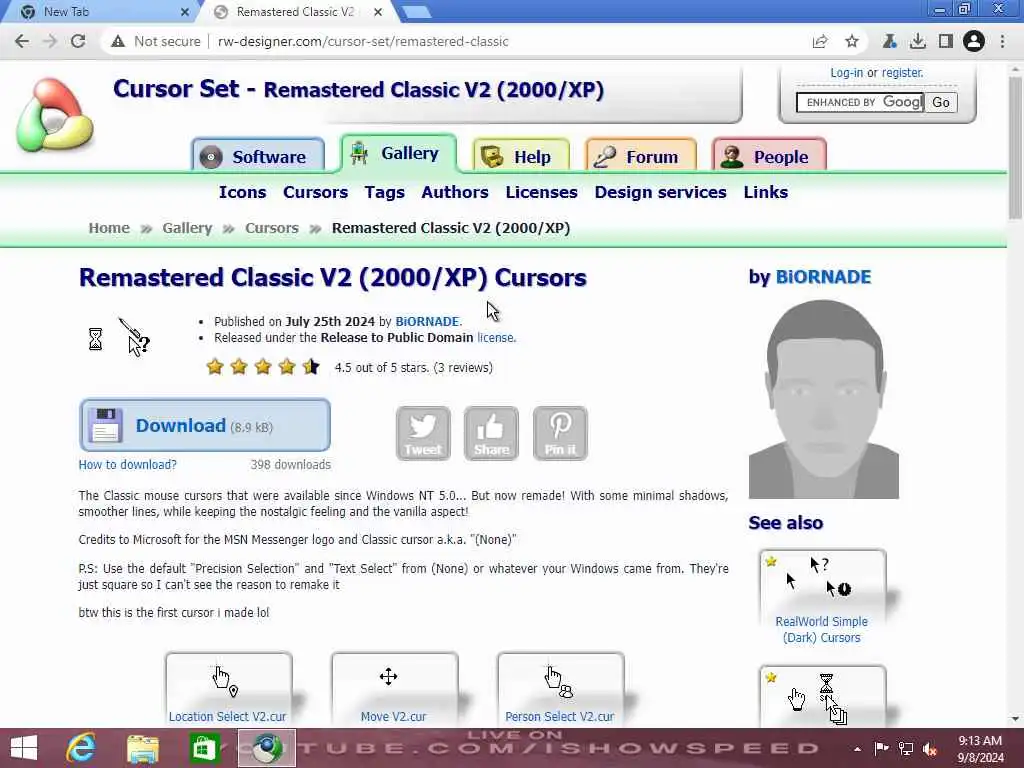The width and height of the screenshot is (1024, 768).
Task: Go to the Icons submenu
Action: pyautogui.click(x=242, y=192)
